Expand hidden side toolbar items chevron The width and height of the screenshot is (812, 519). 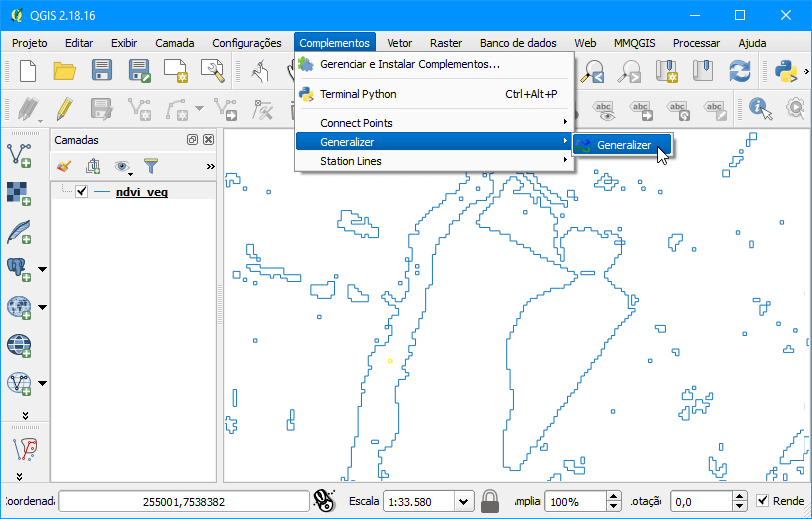tap(25, 415)
